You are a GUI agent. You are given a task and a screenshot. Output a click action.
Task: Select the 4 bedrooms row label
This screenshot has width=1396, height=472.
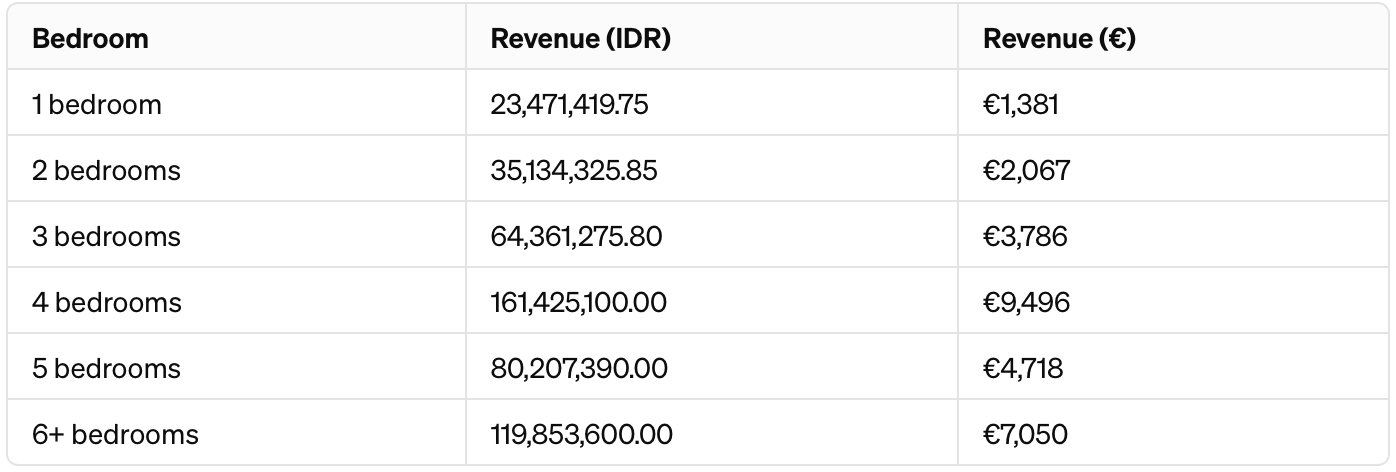tap(107, 302)
